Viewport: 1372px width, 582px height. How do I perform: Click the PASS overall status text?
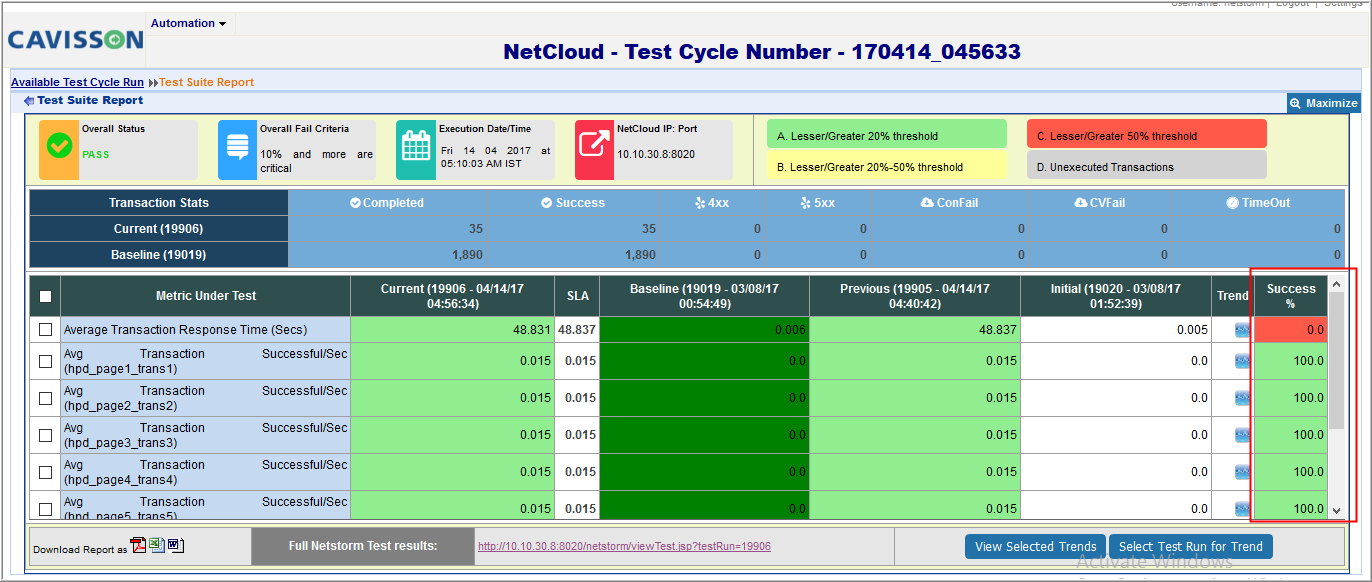click(x=96, y=155)
